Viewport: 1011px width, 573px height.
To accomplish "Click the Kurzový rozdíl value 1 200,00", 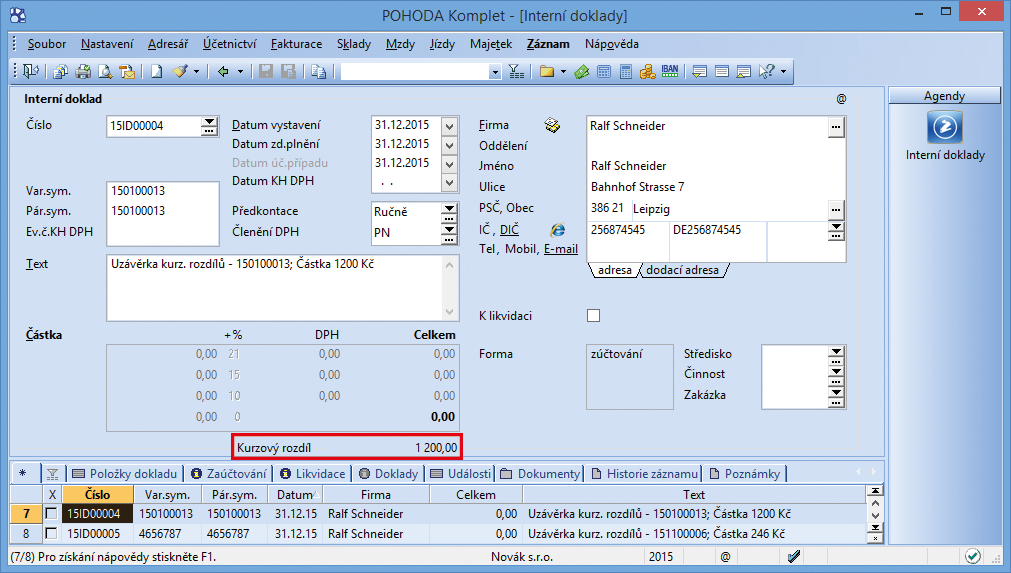I will click(x=436, y=447).
